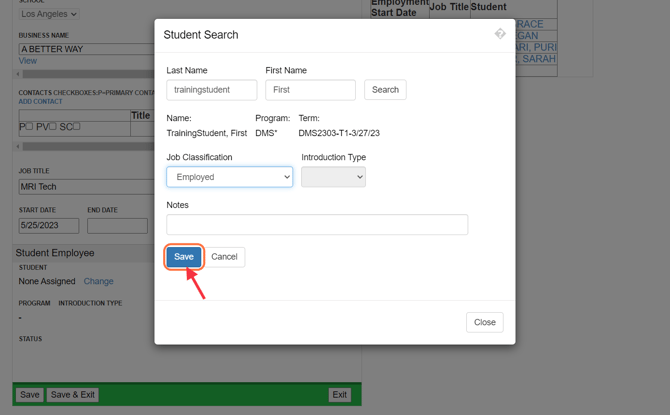Focus the First Name text box
This screenshot has height=415, width=670.
point(310,90)
